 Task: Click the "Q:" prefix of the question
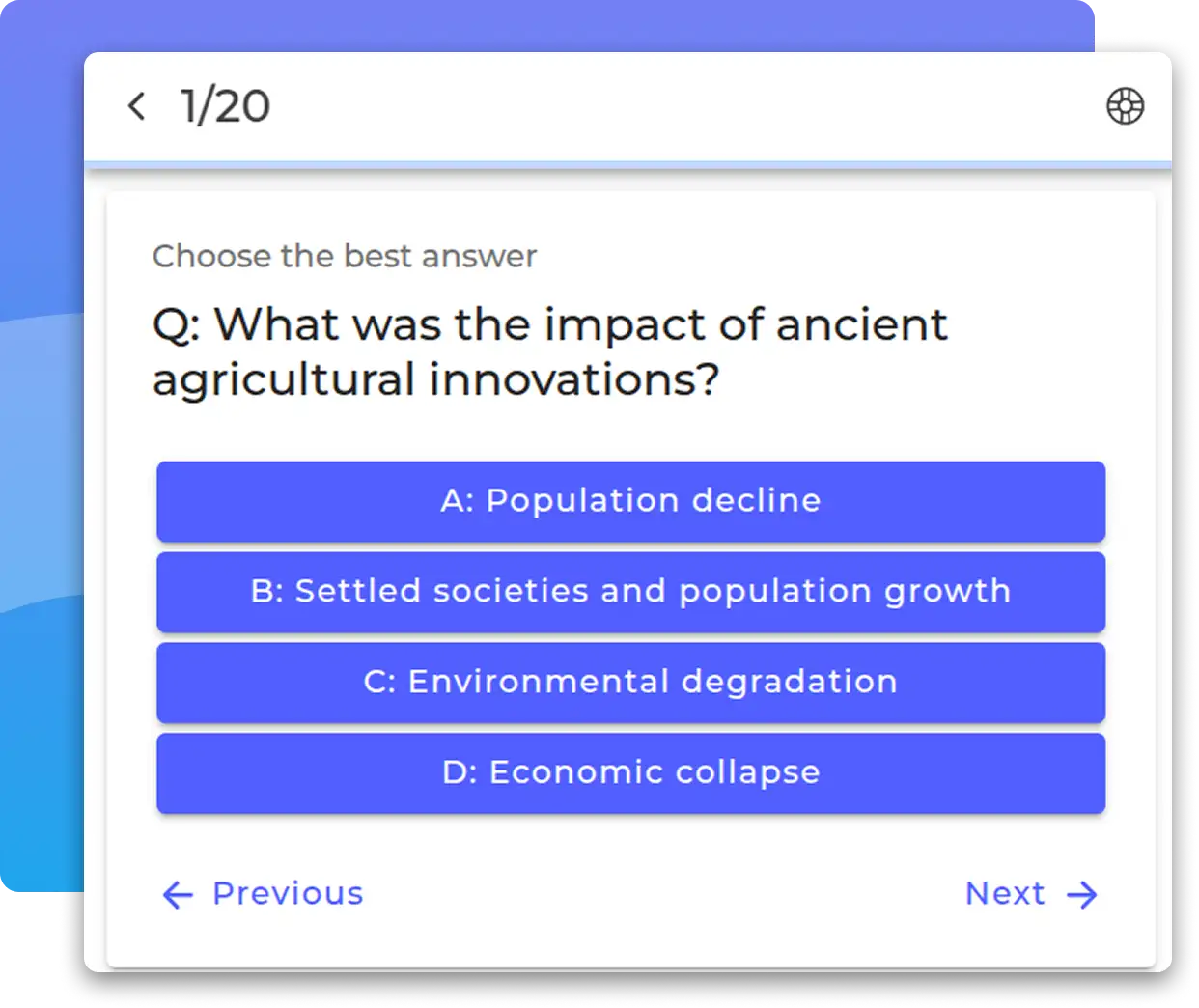tap(176, 325)
